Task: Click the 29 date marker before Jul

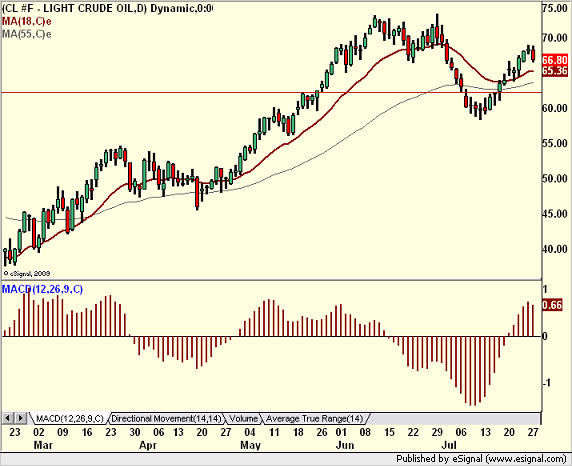Action: pos(437,432)
